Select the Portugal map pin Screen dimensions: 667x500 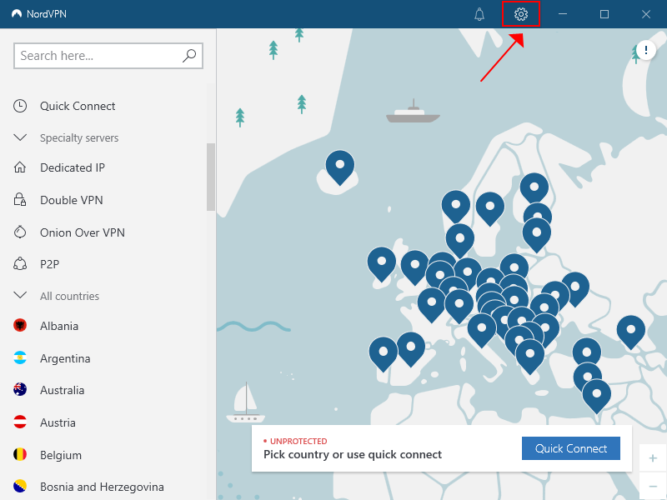coord(383,354)
